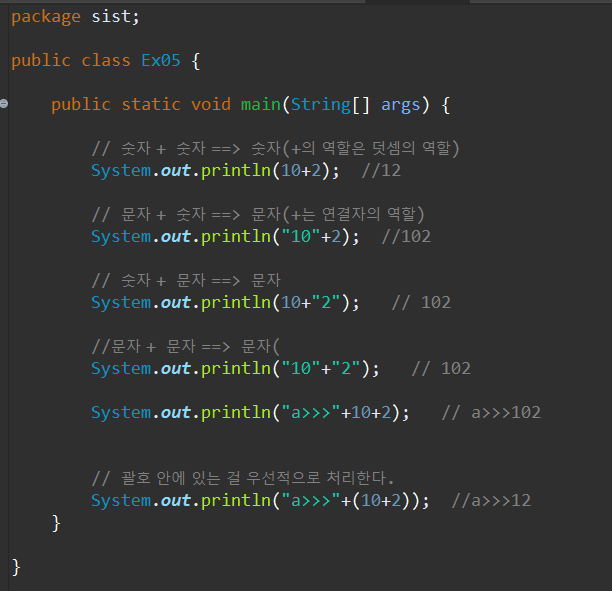The height and width of the screenshot is (591, 612).
Task: Click the println("a>>>"+10+2) statement
Action: click(250, 413)
